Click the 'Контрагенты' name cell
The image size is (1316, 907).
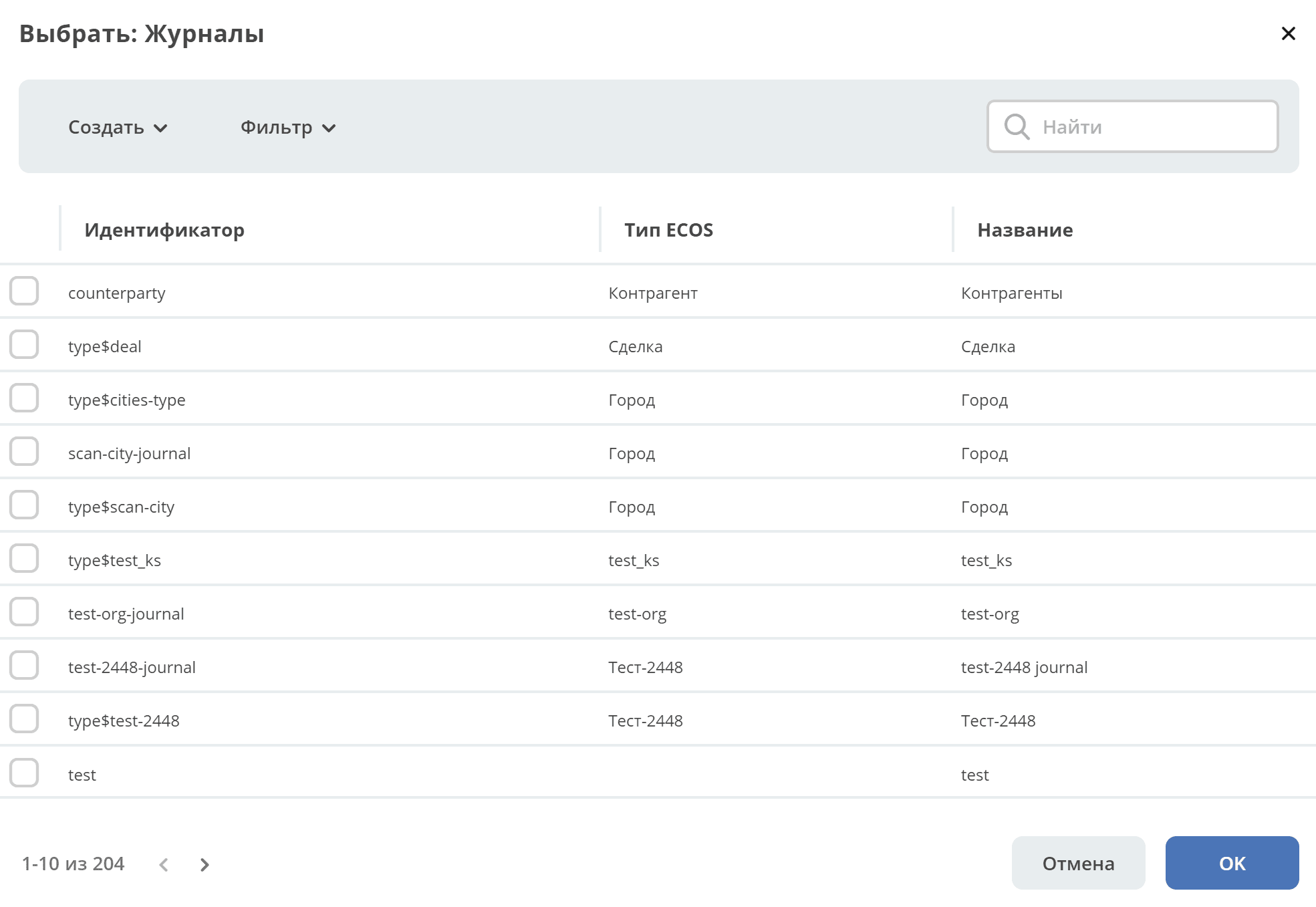[x=1011, y=293]
